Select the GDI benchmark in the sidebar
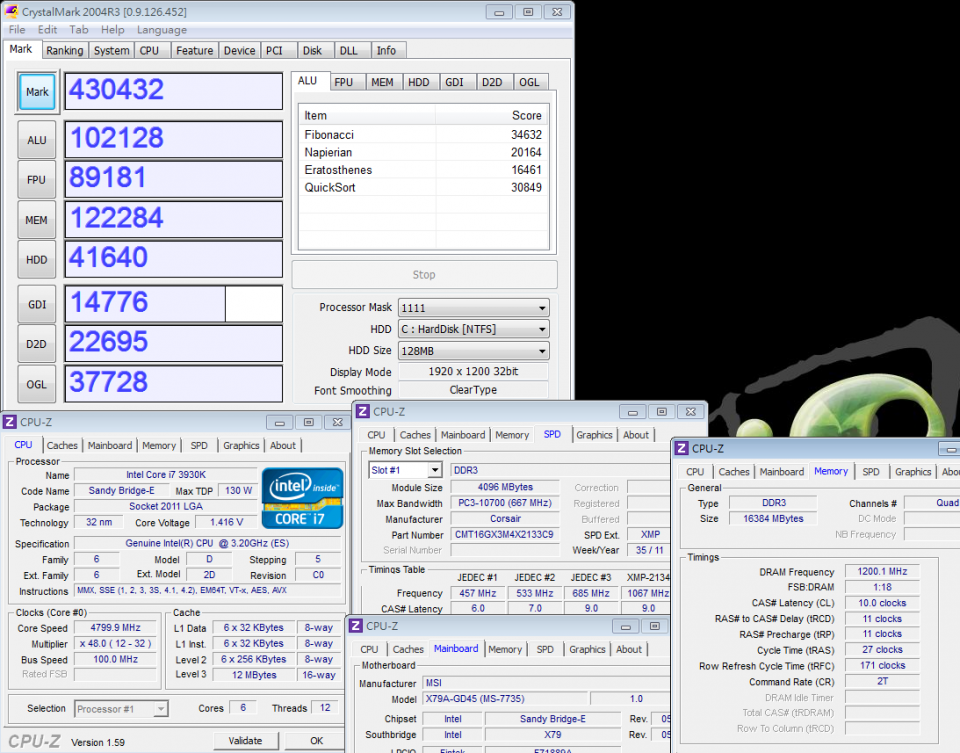The height and width of the screenshot is (753, 960). click(x=36, y=302)
